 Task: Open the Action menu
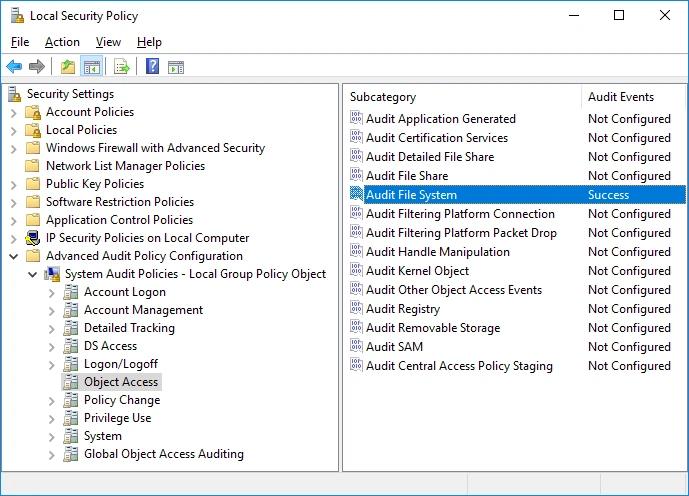coord(62,42)
